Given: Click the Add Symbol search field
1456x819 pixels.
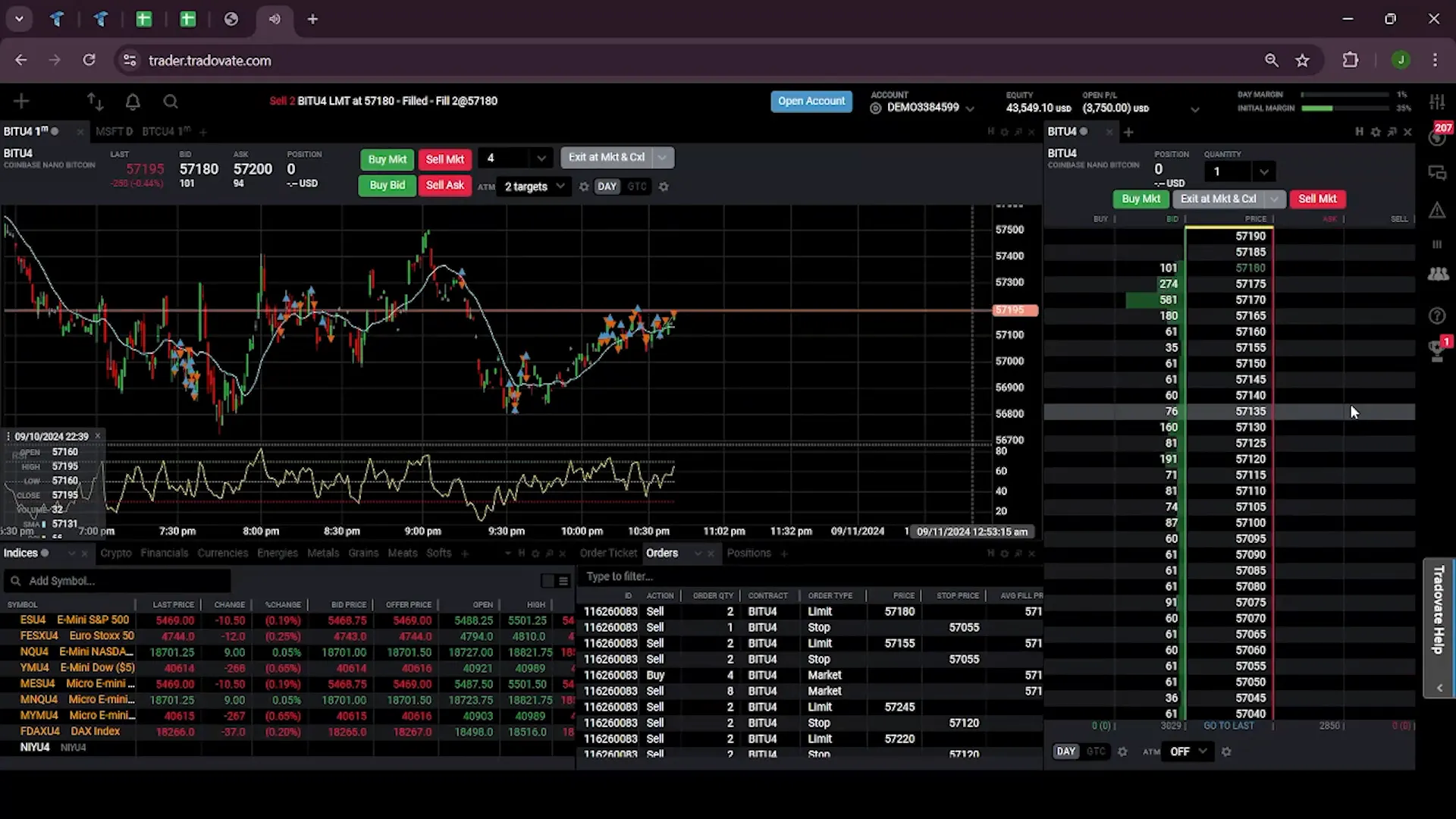Looking at the screenshot, I should [118, 581].
